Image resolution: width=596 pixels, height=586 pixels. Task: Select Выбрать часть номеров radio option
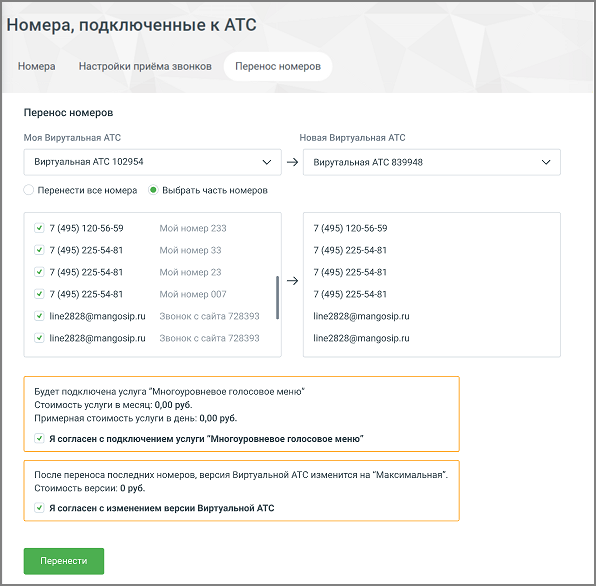[153, 190]
